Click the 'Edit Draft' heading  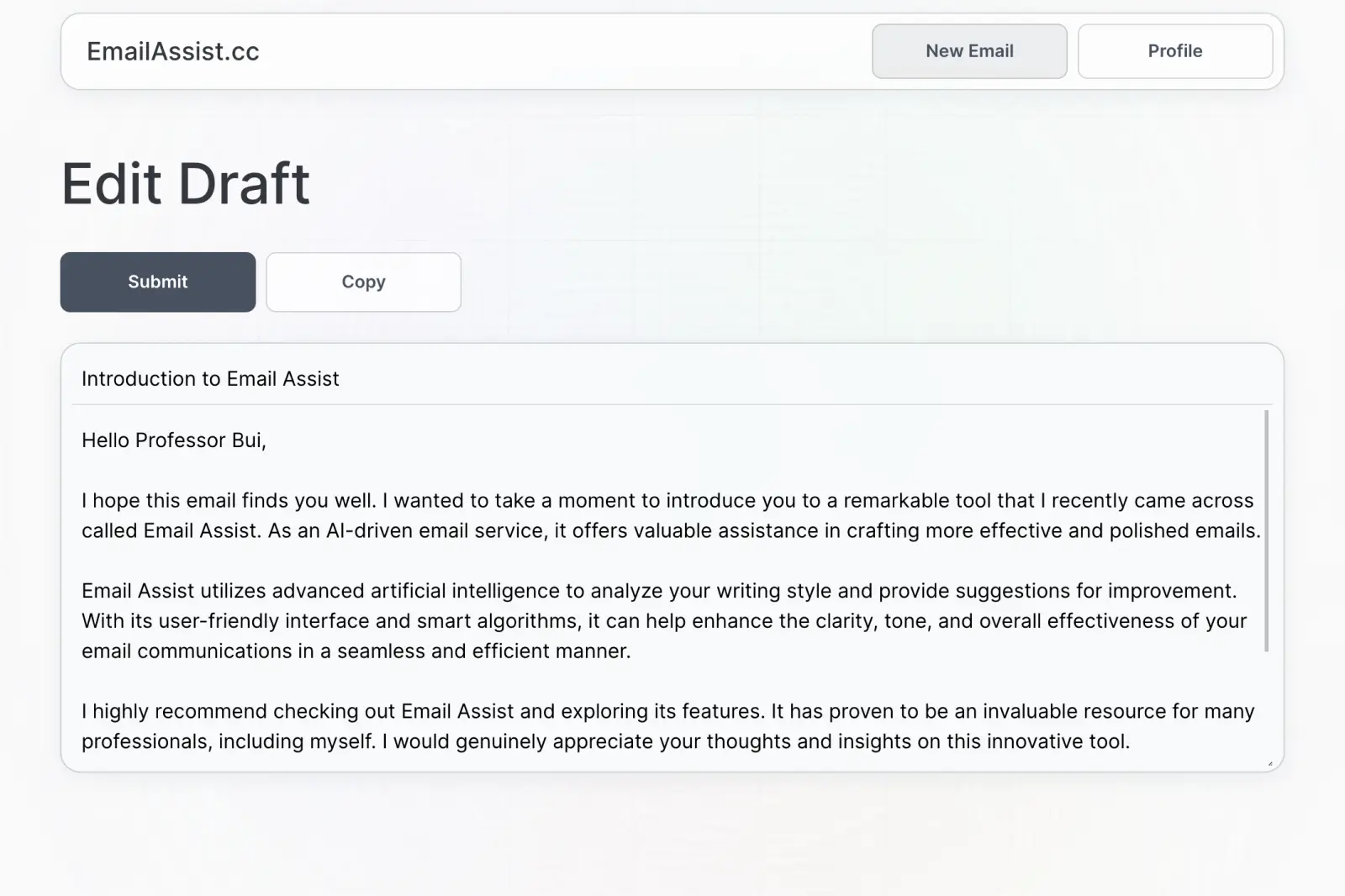(185, 182)
